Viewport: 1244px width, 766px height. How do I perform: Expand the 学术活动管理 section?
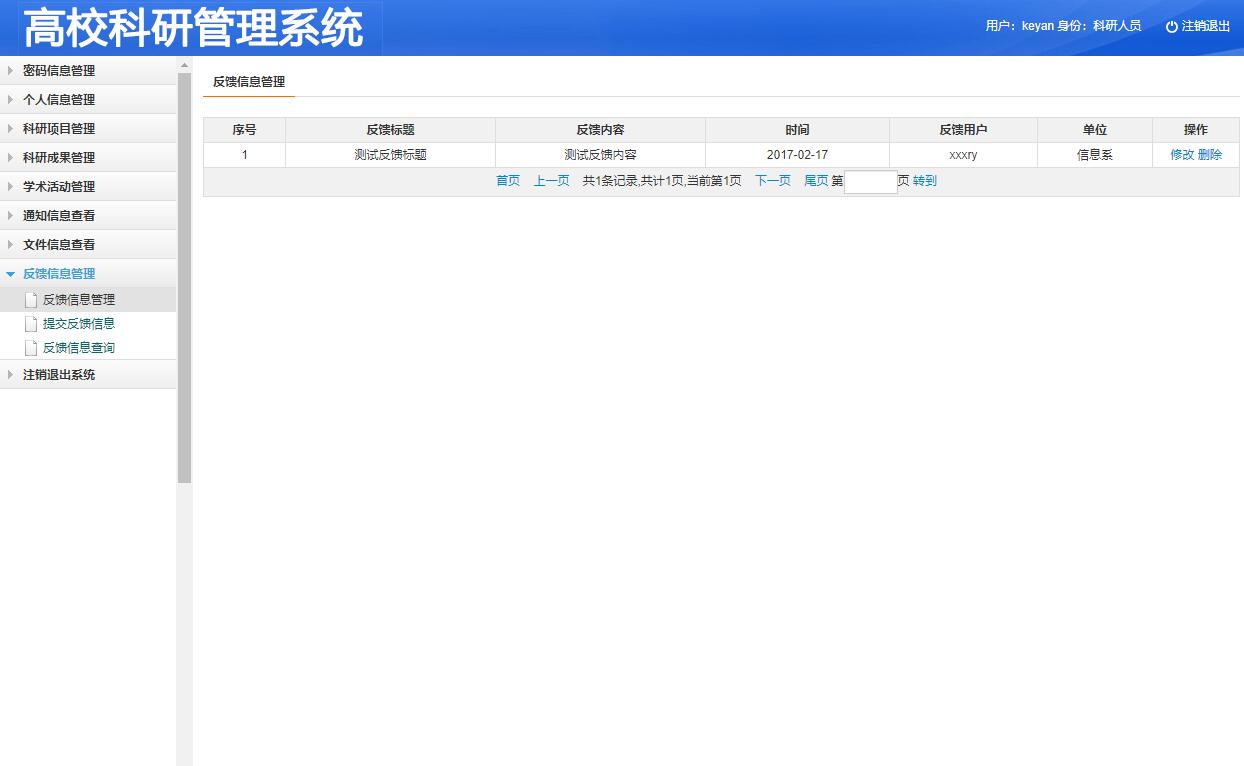point(55,186)
